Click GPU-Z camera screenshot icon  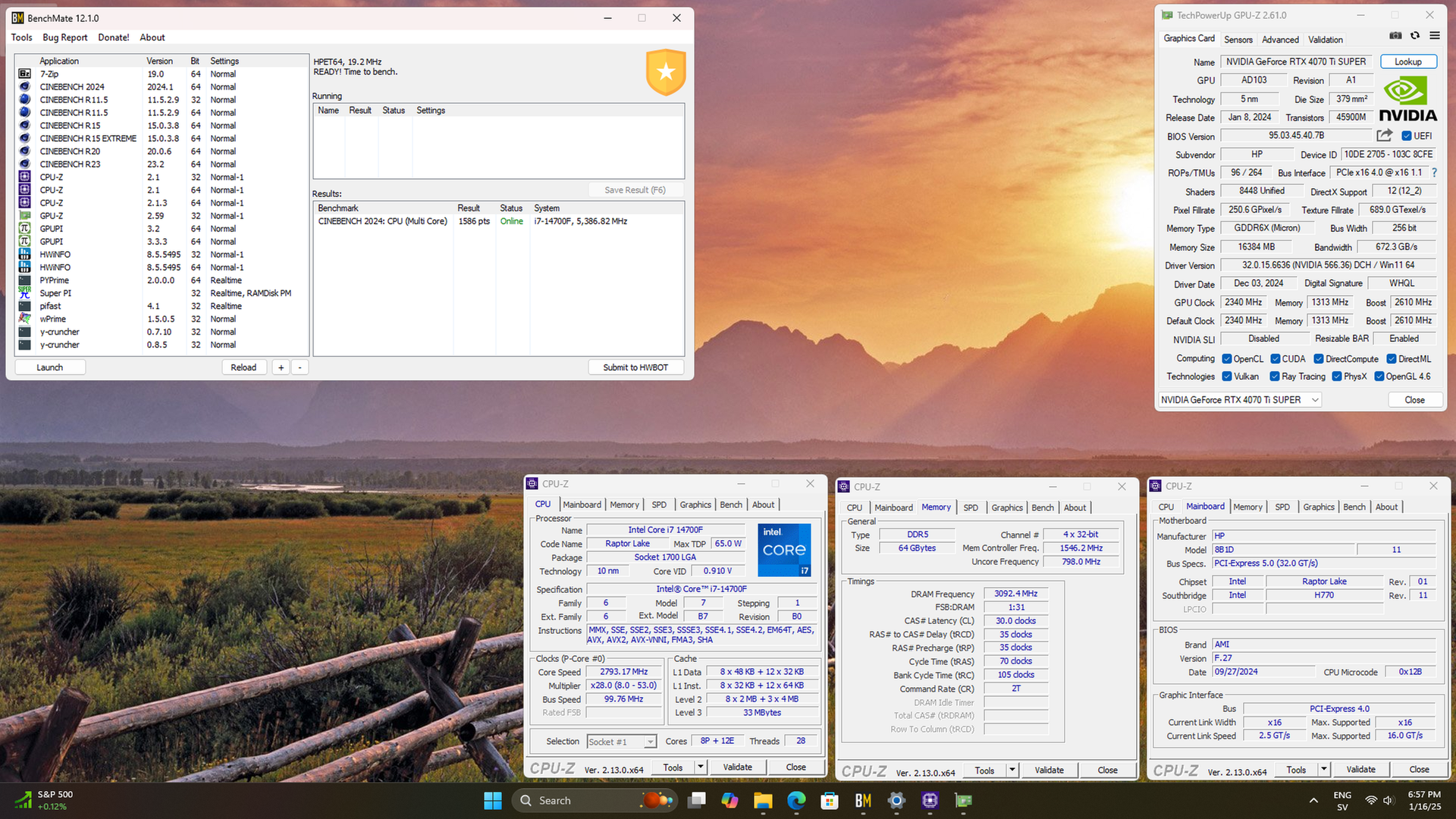1395,36
